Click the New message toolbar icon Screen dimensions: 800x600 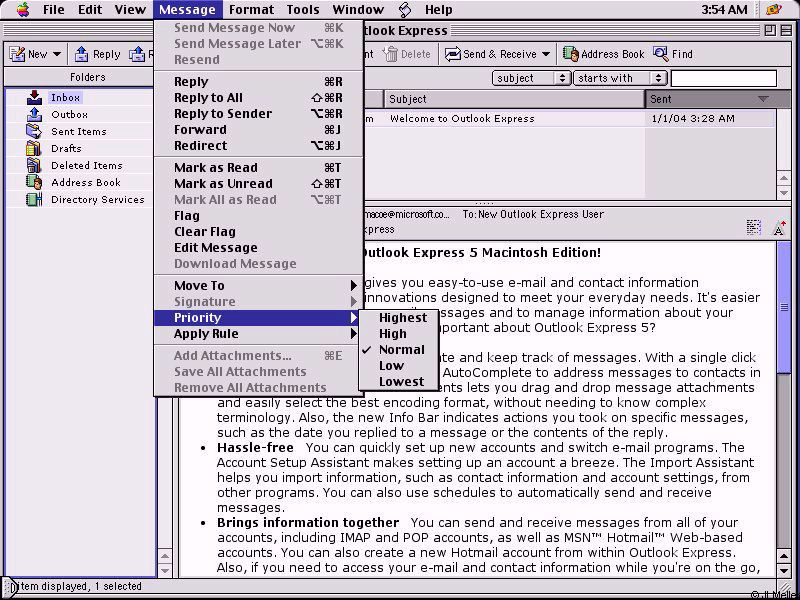pos(18,54)
